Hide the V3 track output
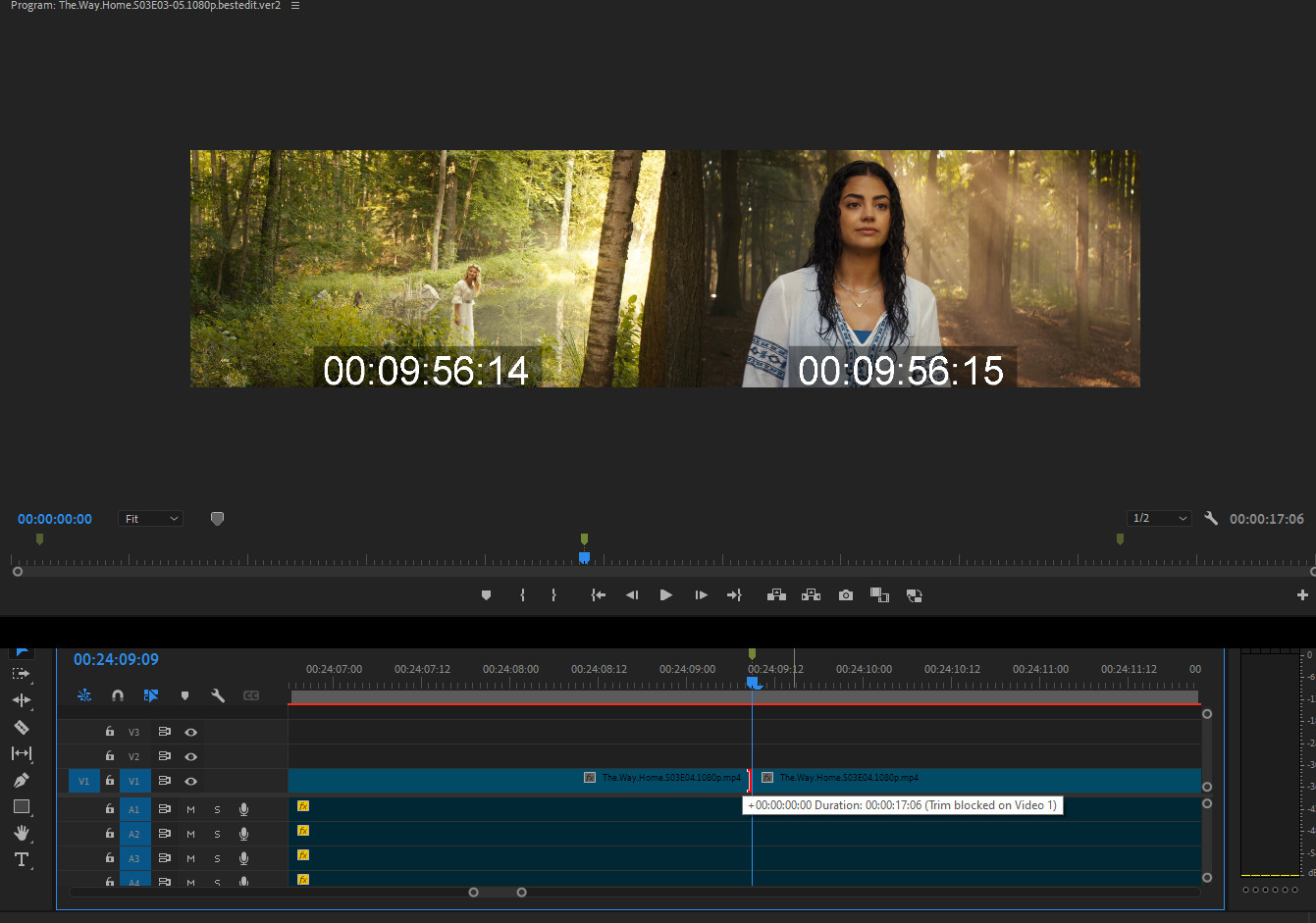 coord(190,732)
